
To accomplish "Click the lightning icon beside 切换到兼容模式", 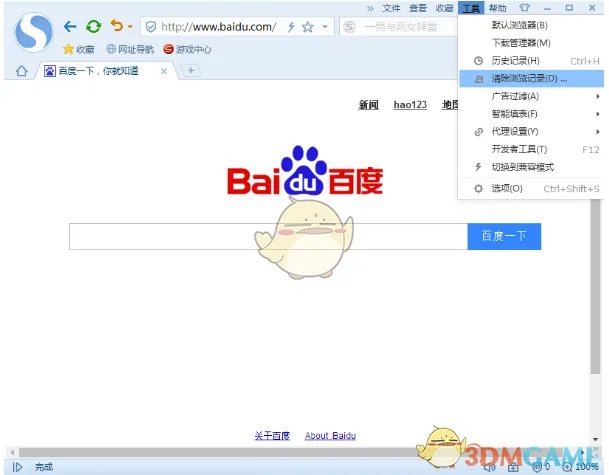I will (x=478, y=167).
